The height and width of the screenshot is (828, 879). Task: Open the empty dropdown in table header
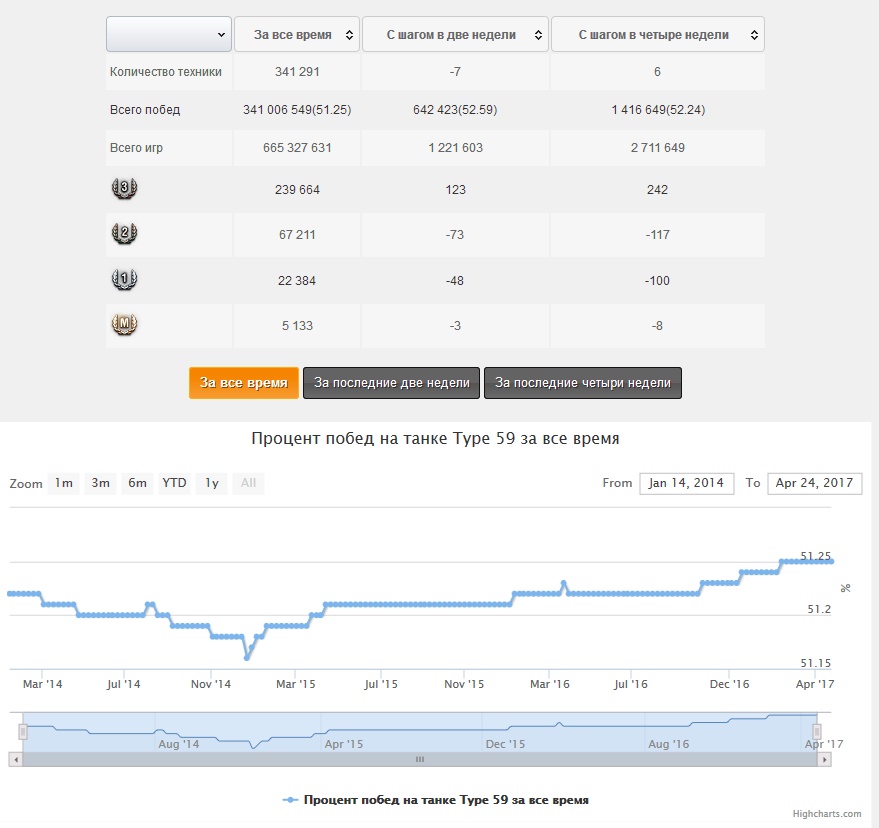click(169, 34)
